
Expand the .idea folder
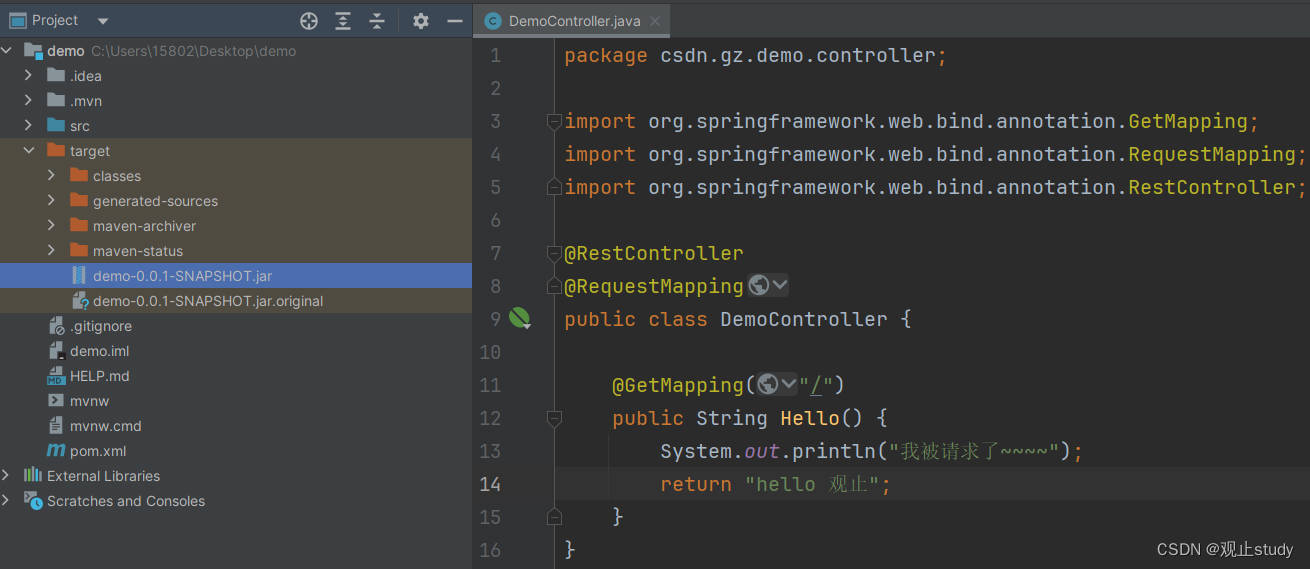29,76
